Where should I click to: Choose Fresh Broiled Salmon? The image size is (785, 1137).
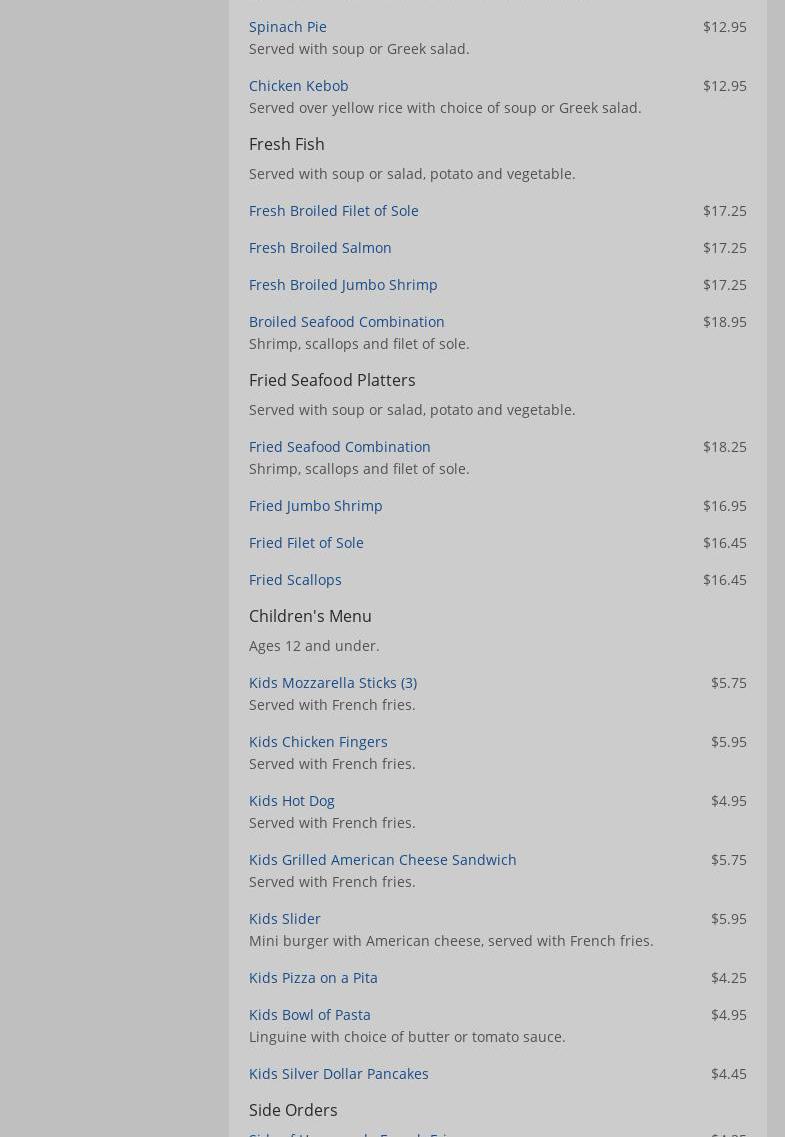(320, 247)
